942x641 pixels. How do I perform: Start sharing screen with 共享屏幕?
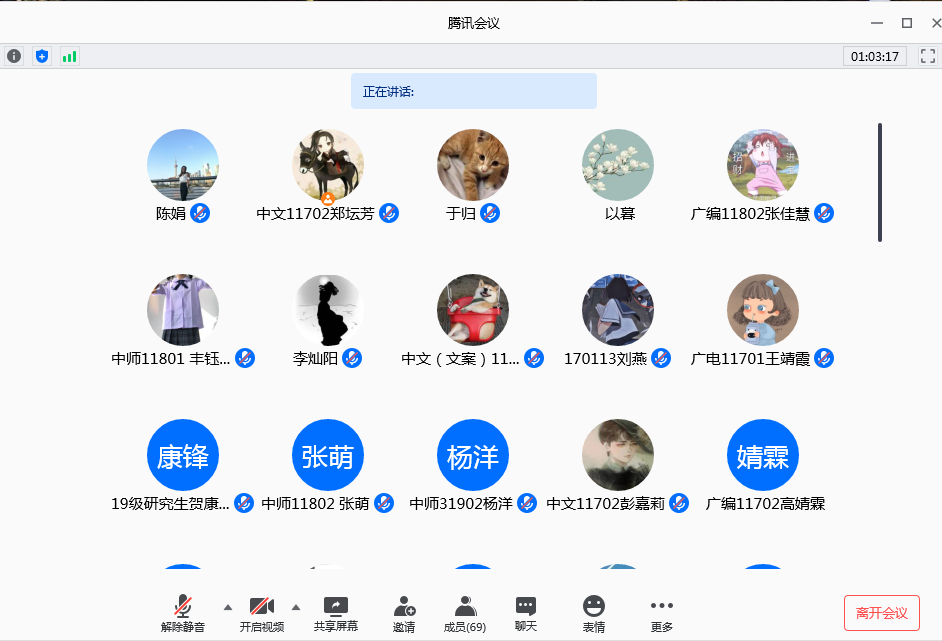tap(336, 613)
